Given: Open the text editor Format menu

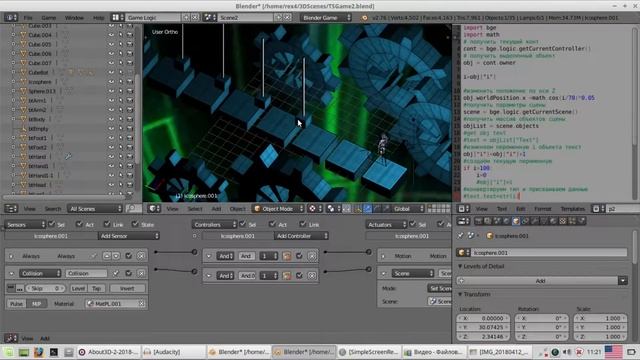Looking at the screenshot, I should (x=542, y=209).
